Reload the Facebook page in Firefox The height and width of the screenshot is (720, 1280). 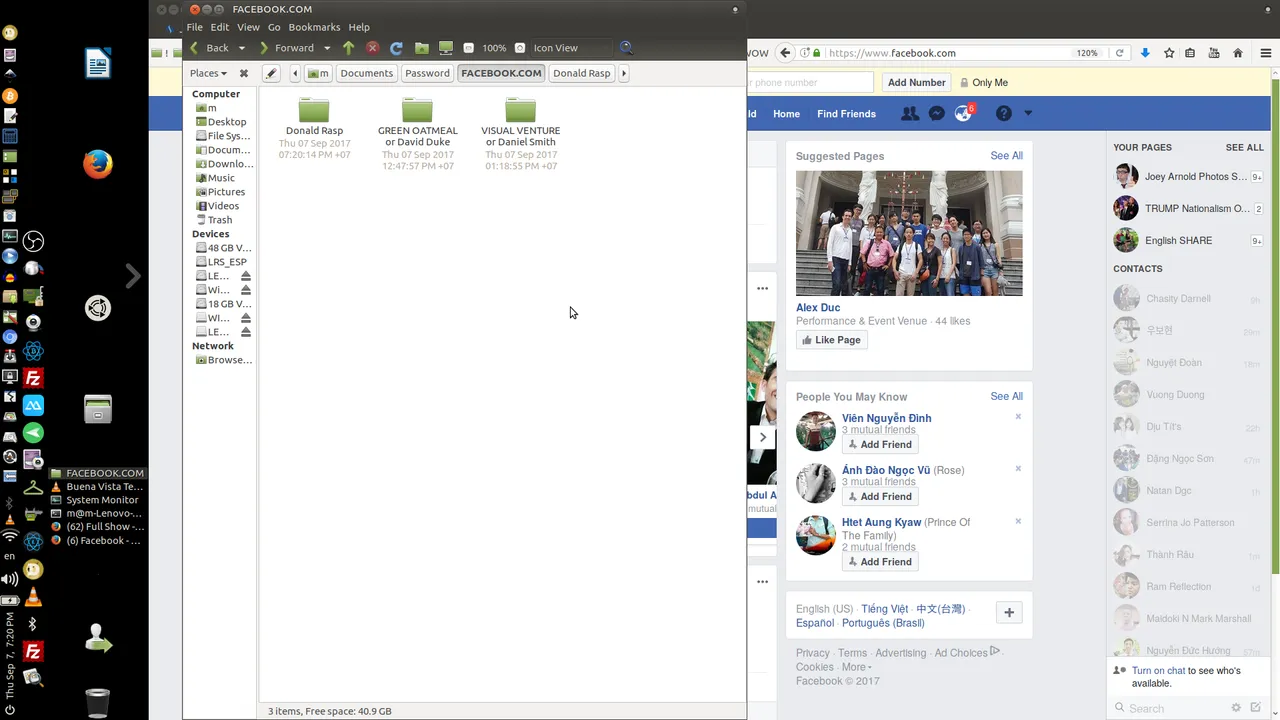coord(1120,53)
